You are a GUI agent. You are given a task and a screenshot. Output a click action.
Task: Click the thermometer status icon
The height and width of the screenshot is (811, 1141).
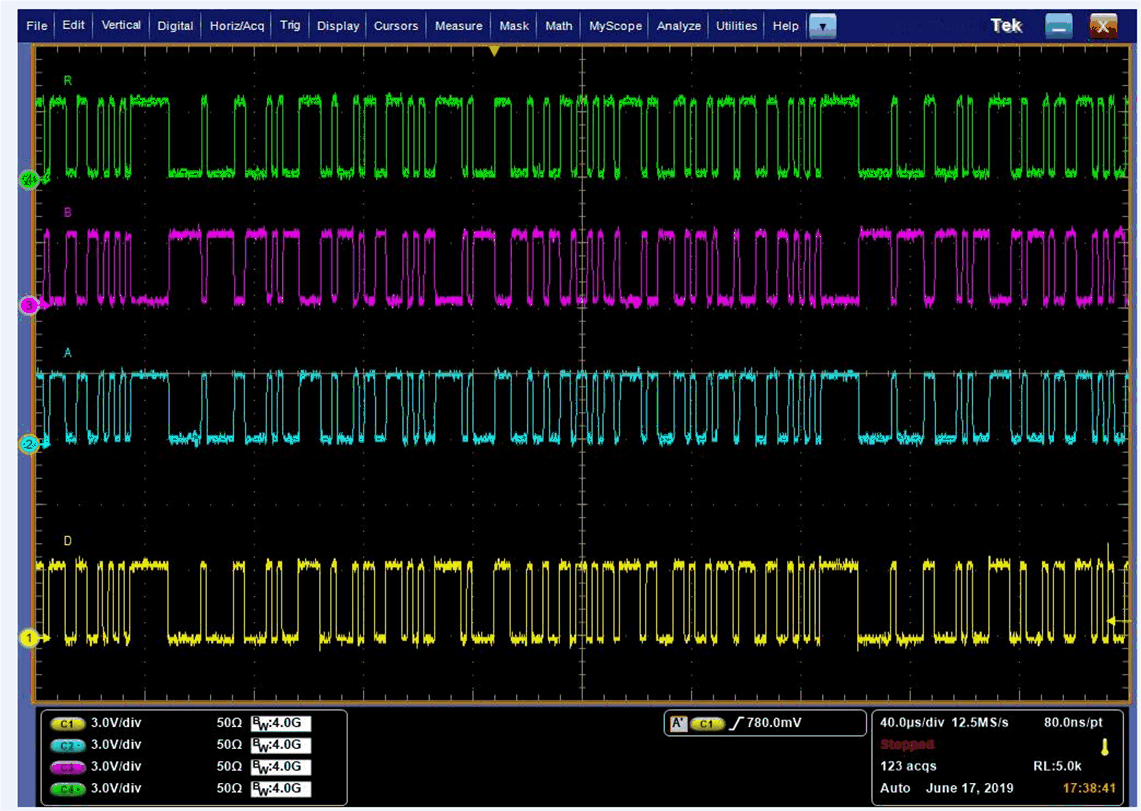1104,745
